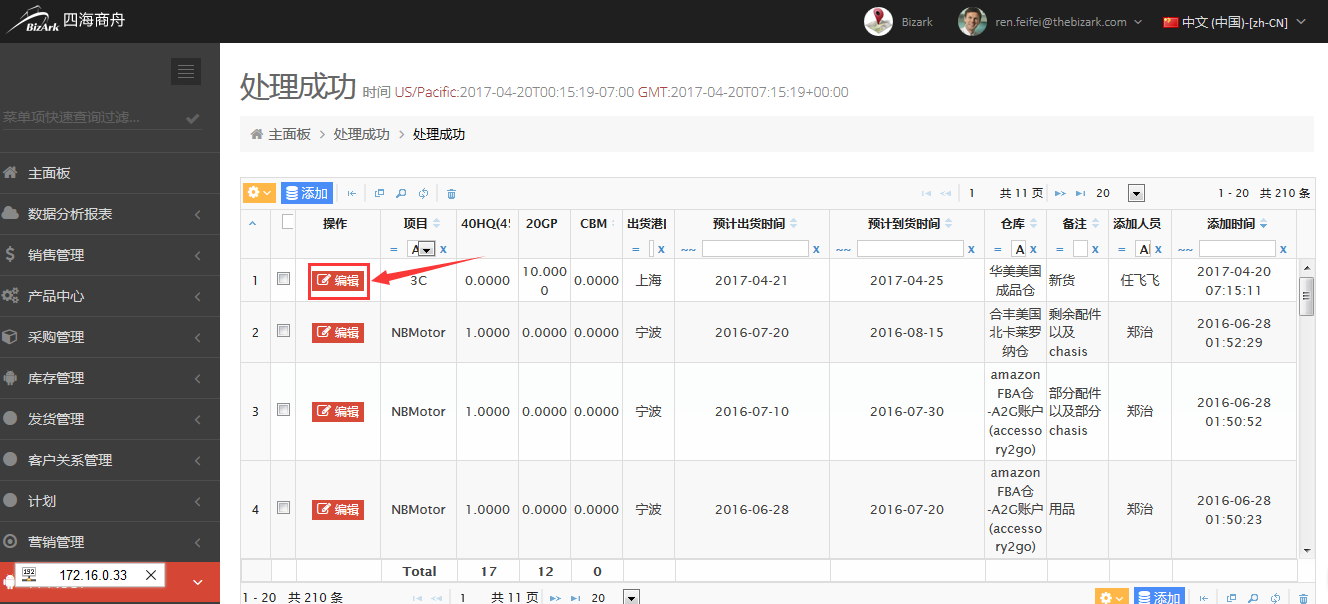Open 计划 sidebar menu
Screen dimensions: 1328x604
[x=110, y=501]
